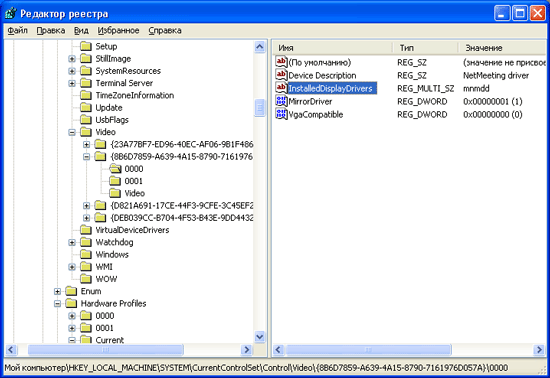Select the UsbFlags folder icon
550x378 pixels.
[86, 120]
